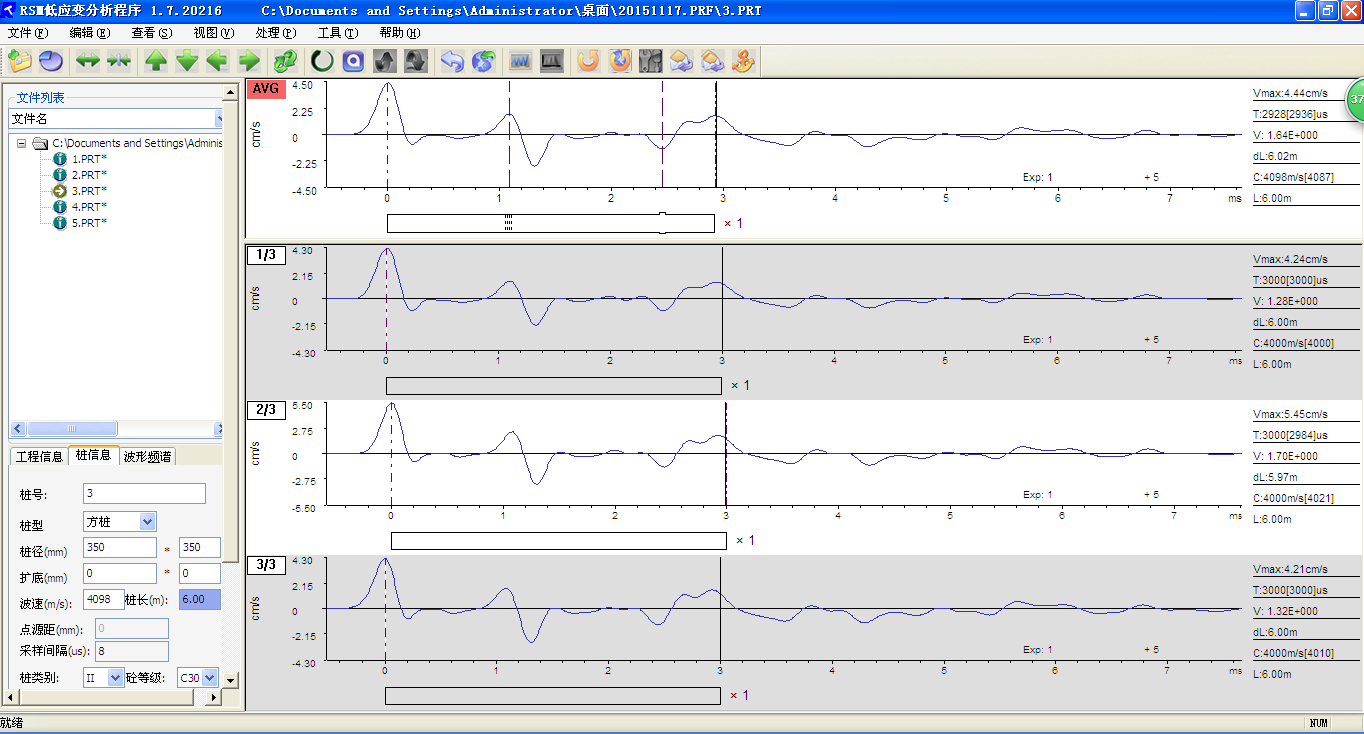Click the first 桩径 input field
Image resolution: width=1364 pixels, height=734 pixels.
click(x=120, y=547)
